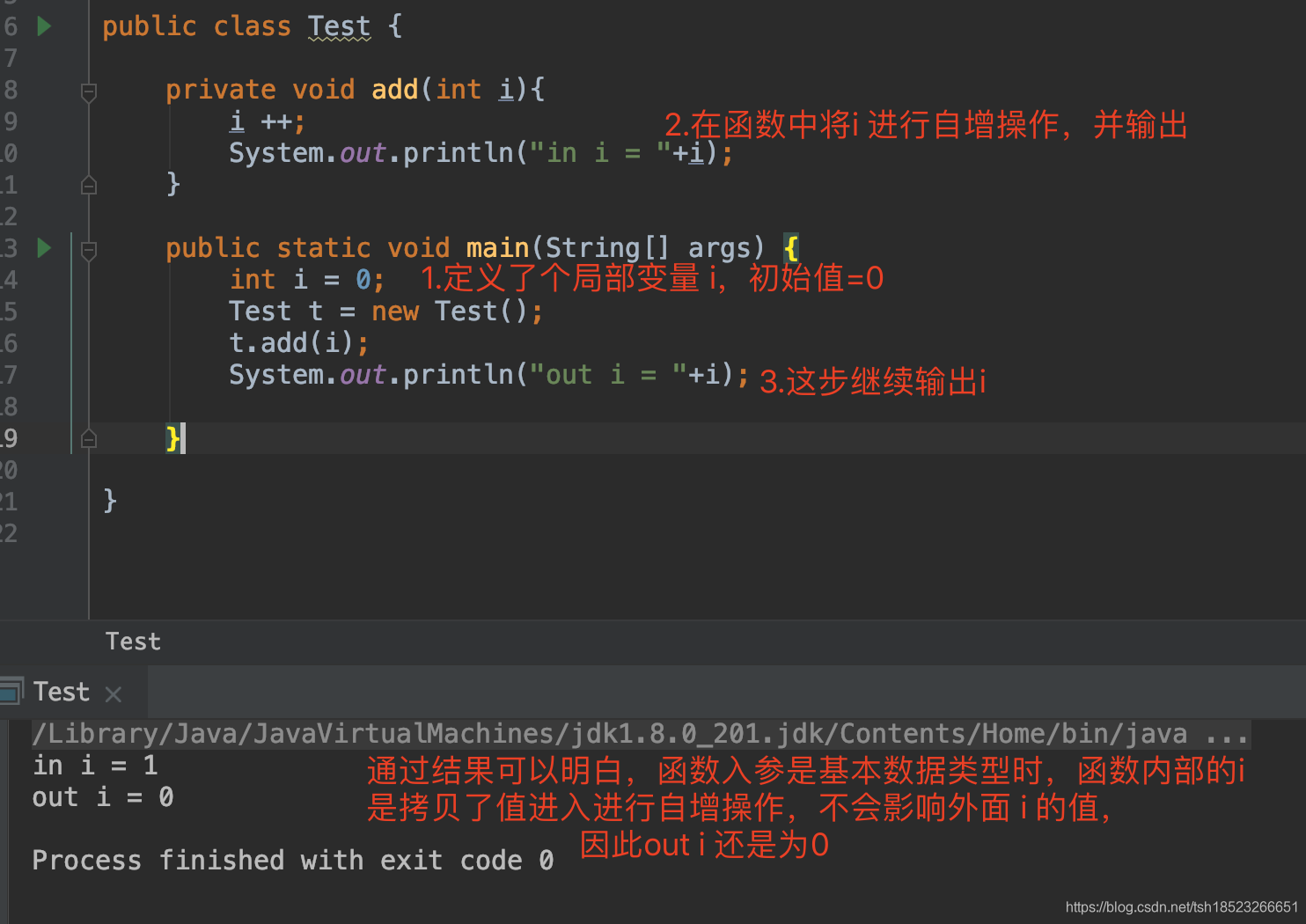
Task: Click the run tool window icon beside the Test tab
Action: click(x=11, y=692)
